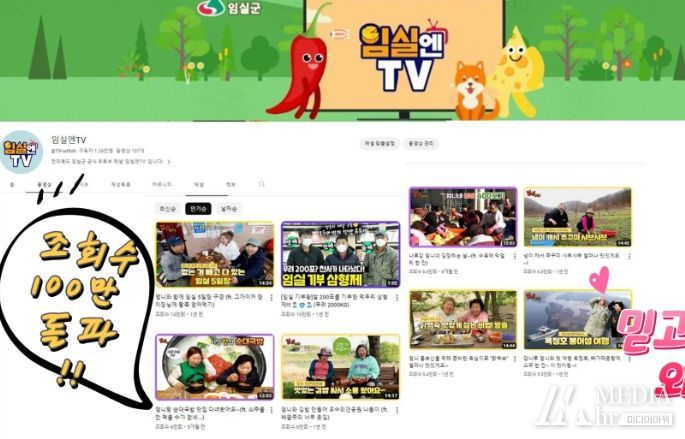Viewport: 685px width, 439px height.
Task: Click the 김밥 만들어 picnic video title text
Action: pos(334,413)
